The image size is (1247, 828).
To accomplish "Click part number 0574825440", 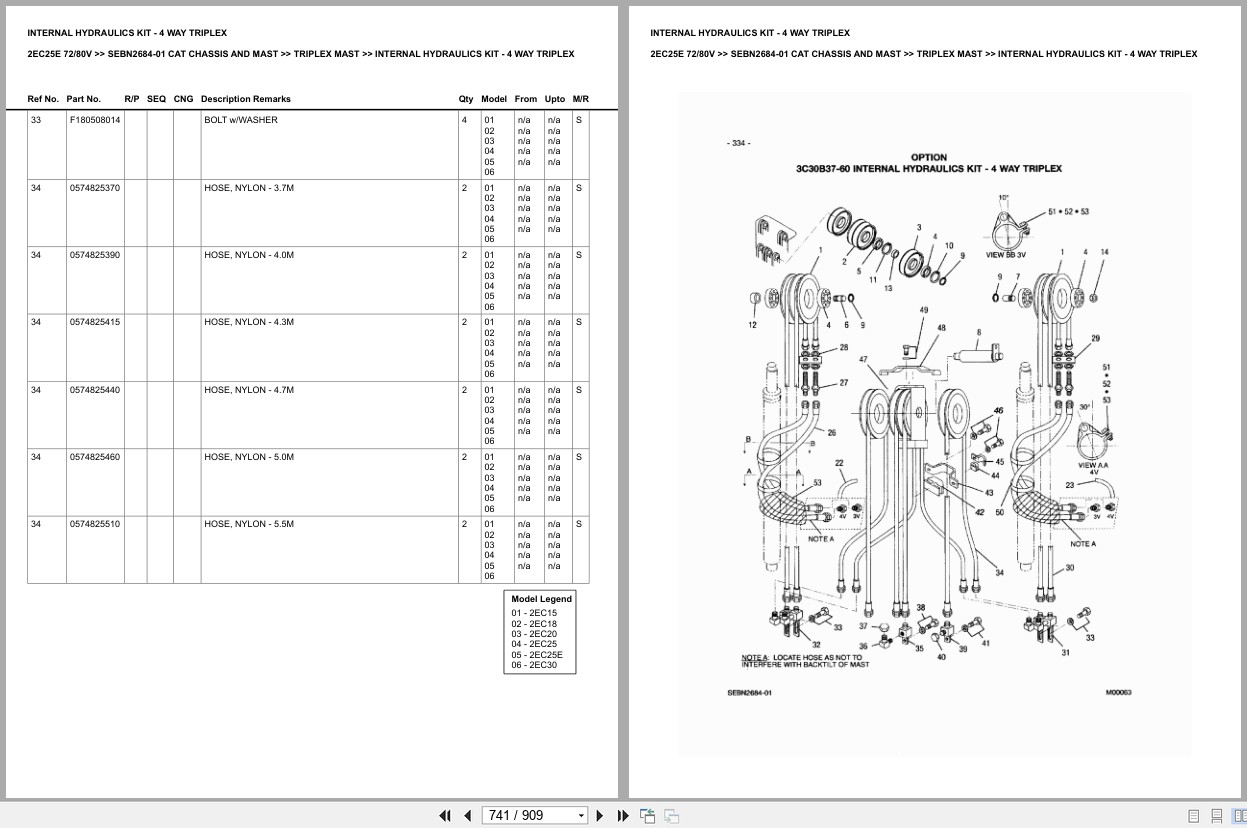I will [x=95, y=390].
